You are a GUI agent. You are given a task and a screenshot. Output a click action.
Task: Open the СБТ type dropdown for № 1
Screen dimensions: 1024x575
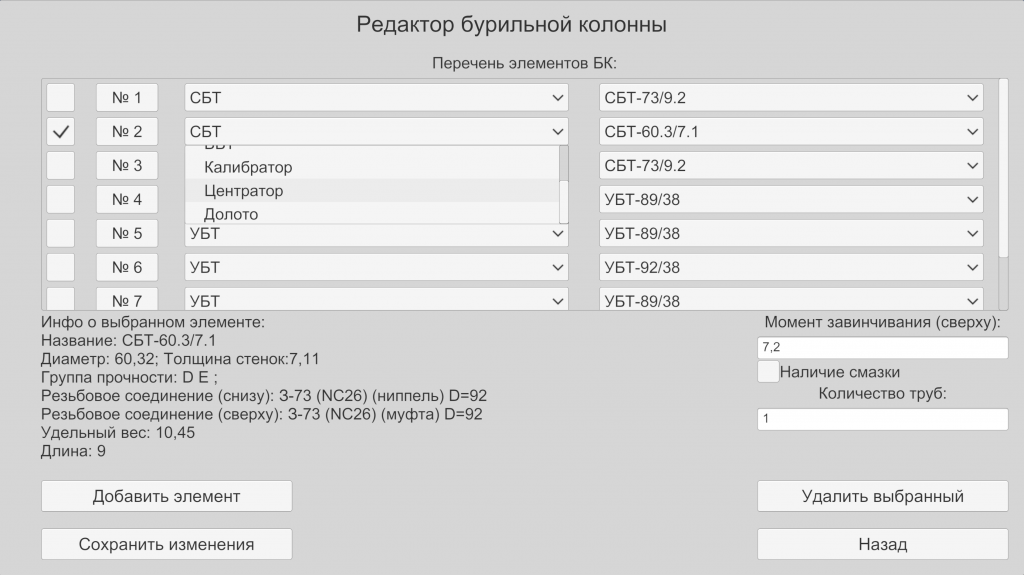(376, 98)
